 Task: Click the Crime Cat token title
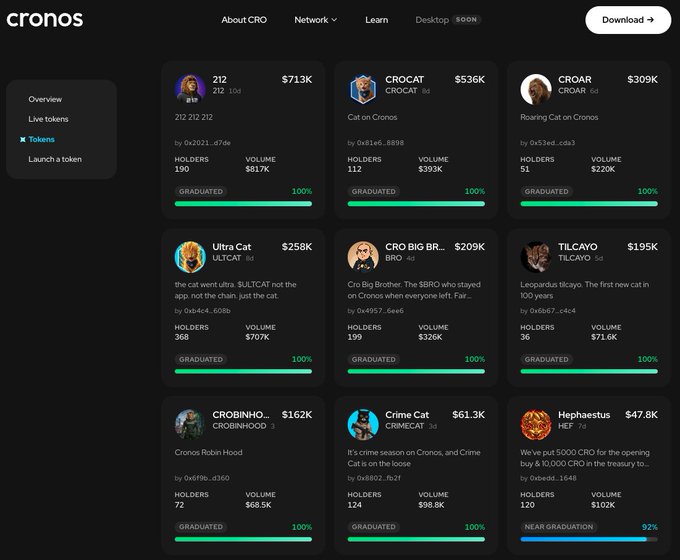tap(407, 415)
